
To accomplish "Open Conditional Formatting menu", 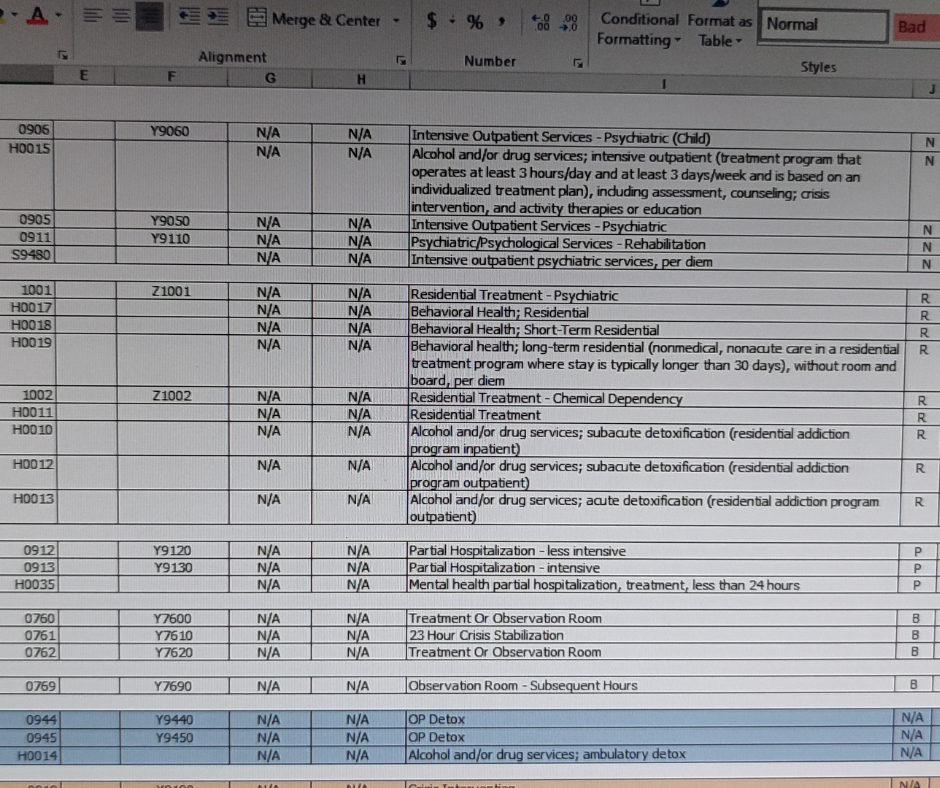I will pos(639,29).
